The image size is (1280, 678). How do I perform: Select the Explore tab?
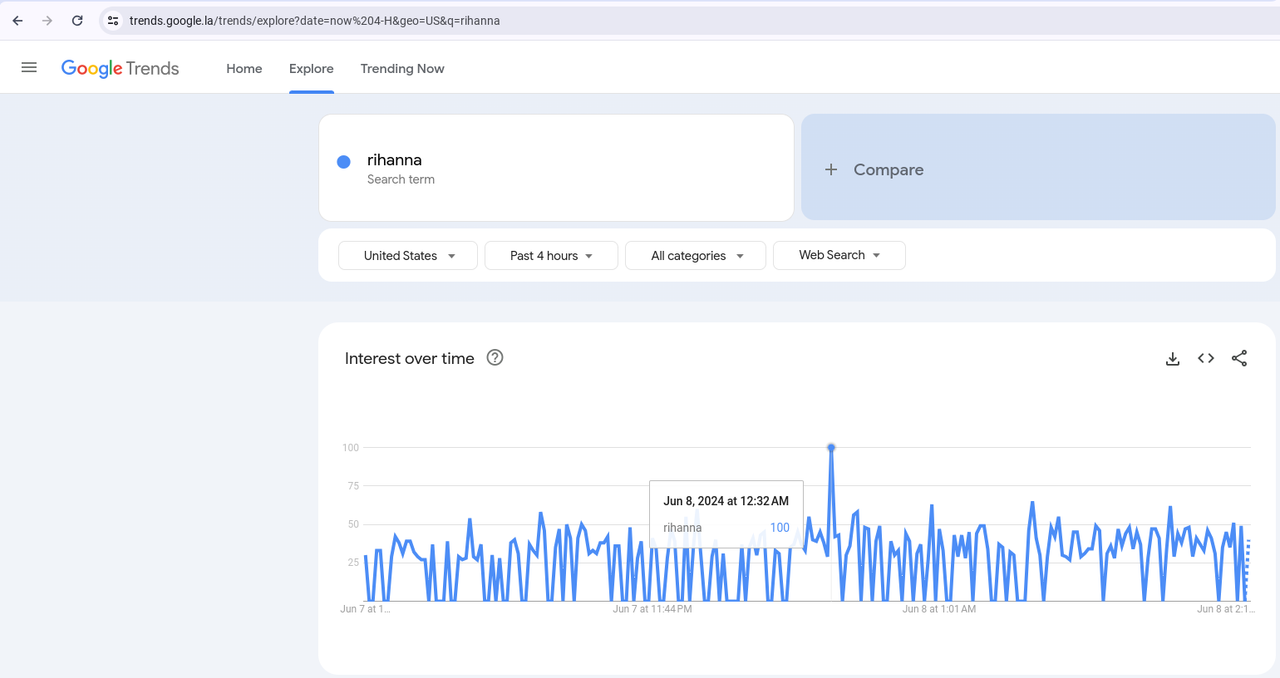coord(311,68)
